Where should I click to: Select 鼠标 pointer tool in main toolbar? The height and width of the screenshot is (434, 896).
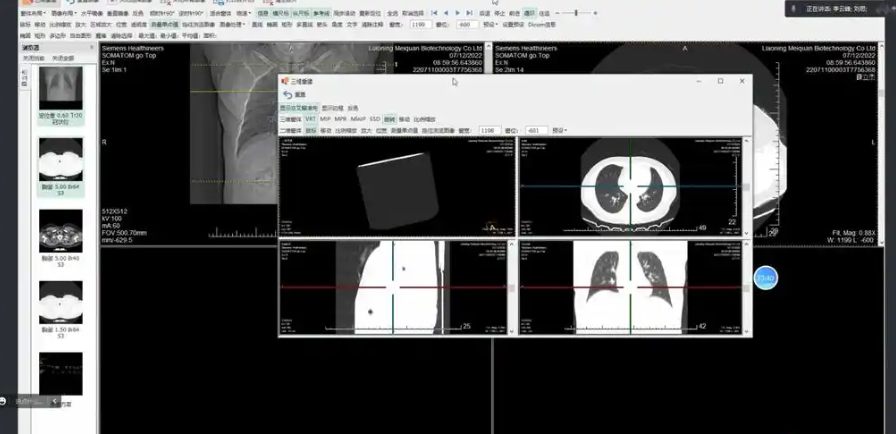click(25, 25)
